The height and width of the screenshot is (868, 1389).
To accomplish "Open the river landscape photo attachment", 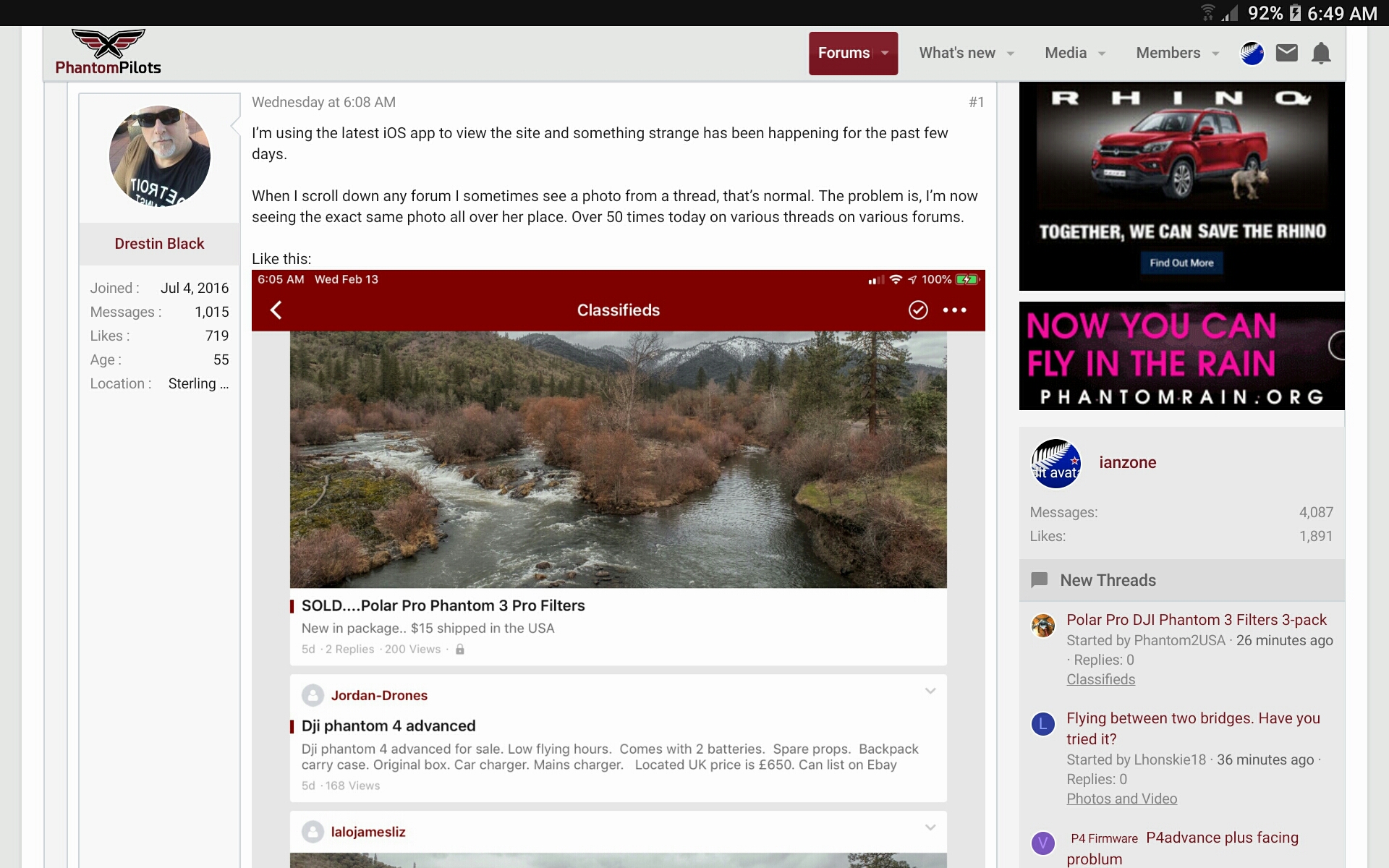I will pos(619,460).
